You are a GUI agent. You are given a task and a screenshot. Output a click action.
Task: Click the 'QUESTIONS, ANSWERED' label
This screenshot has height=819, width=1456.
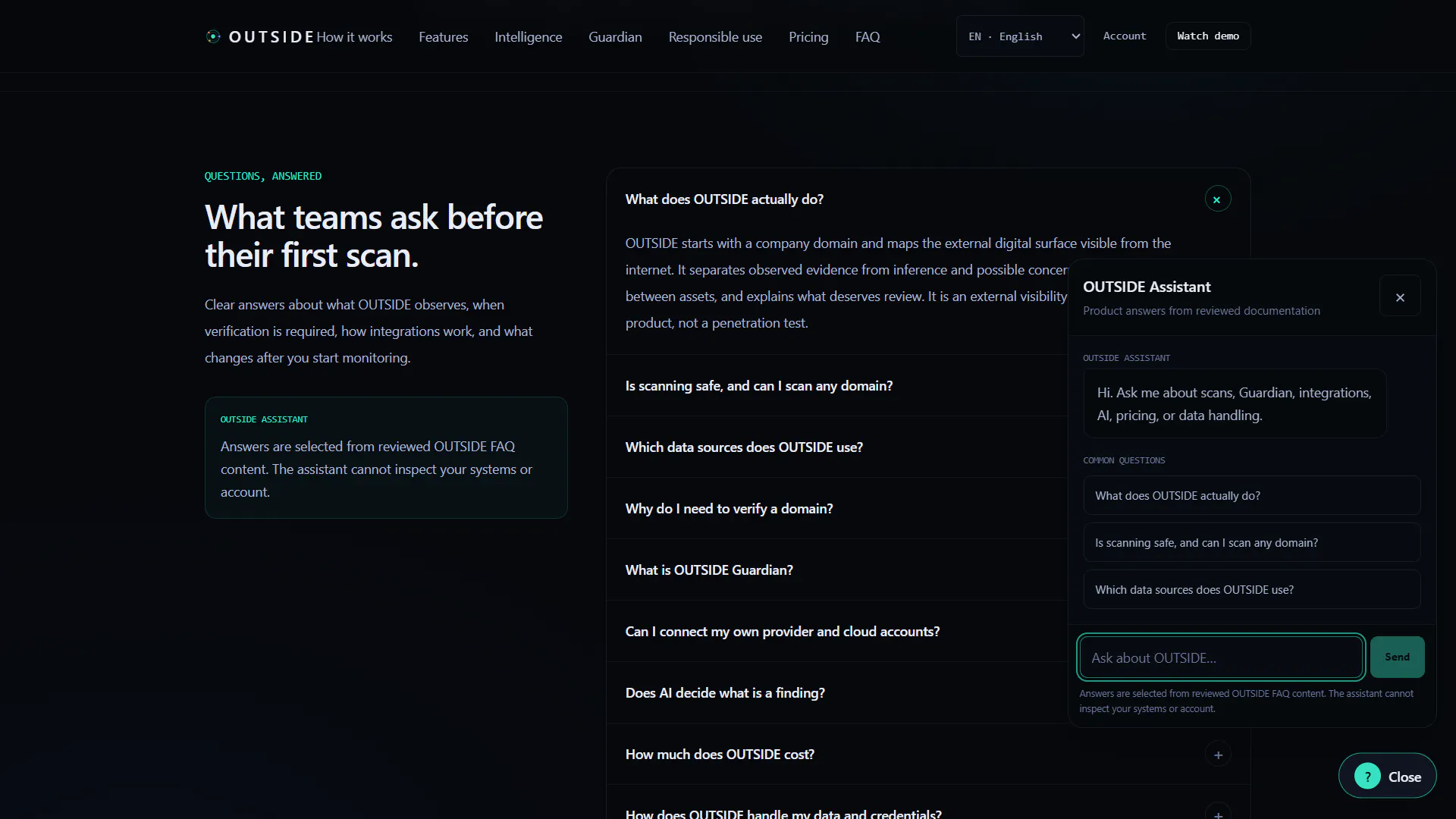pyautogui.click(x=262, y=176)
